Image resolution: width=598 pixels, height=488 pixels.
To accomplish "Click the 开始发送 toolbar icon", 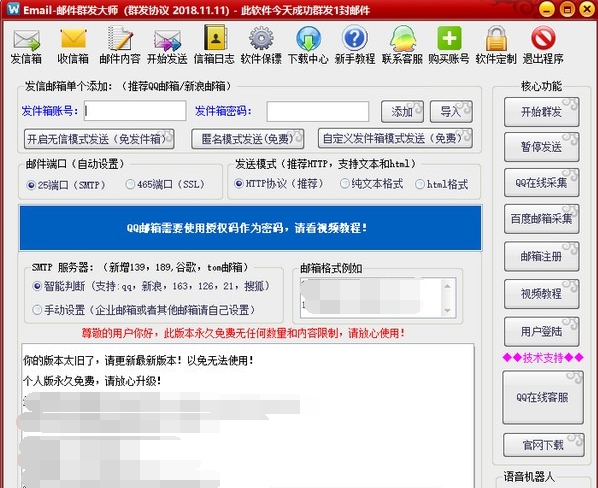I will (167, 45).
